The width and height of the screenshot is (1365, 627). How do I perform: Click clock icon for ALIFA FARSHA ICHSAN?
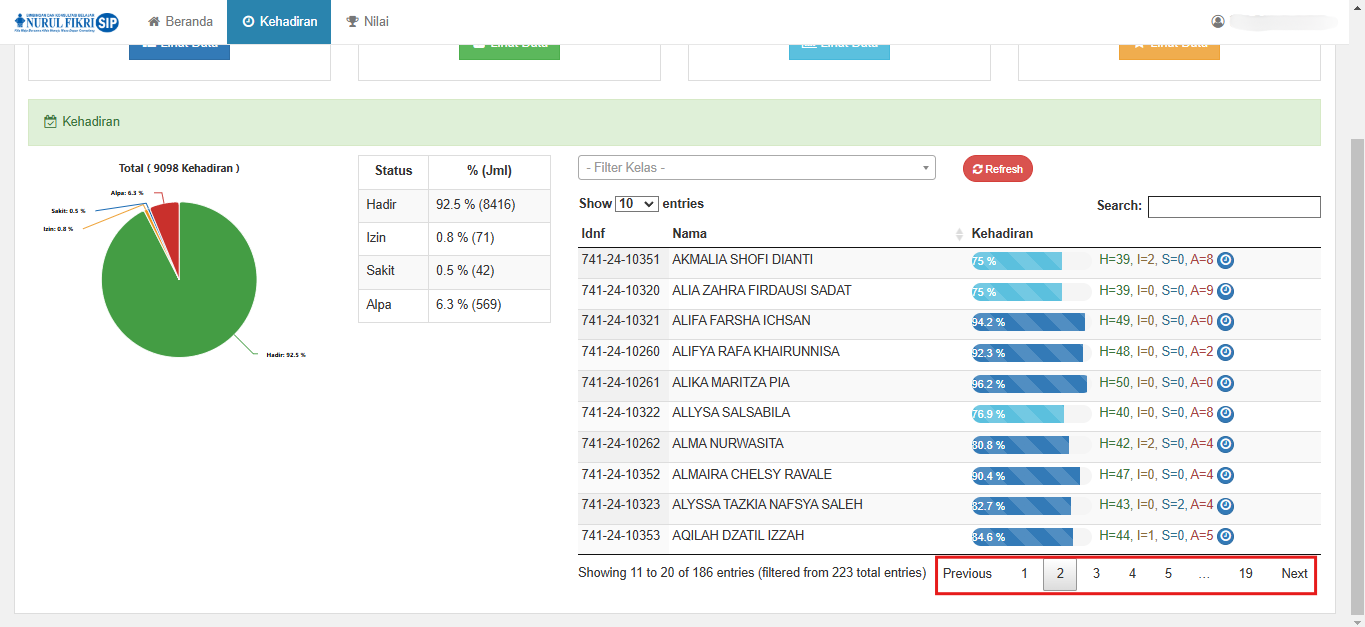[x=1225, y=322]
